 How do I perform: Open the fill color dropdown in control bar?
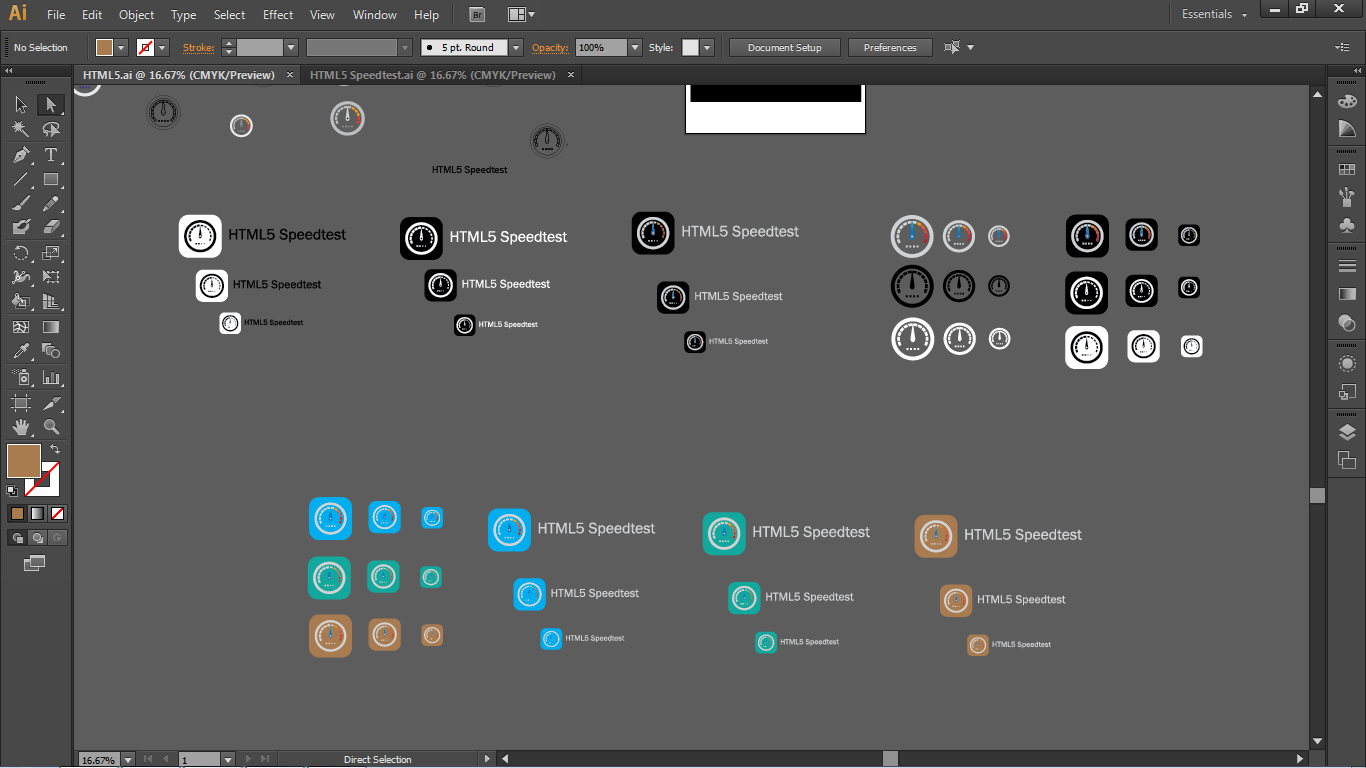[x=121, y=48]
